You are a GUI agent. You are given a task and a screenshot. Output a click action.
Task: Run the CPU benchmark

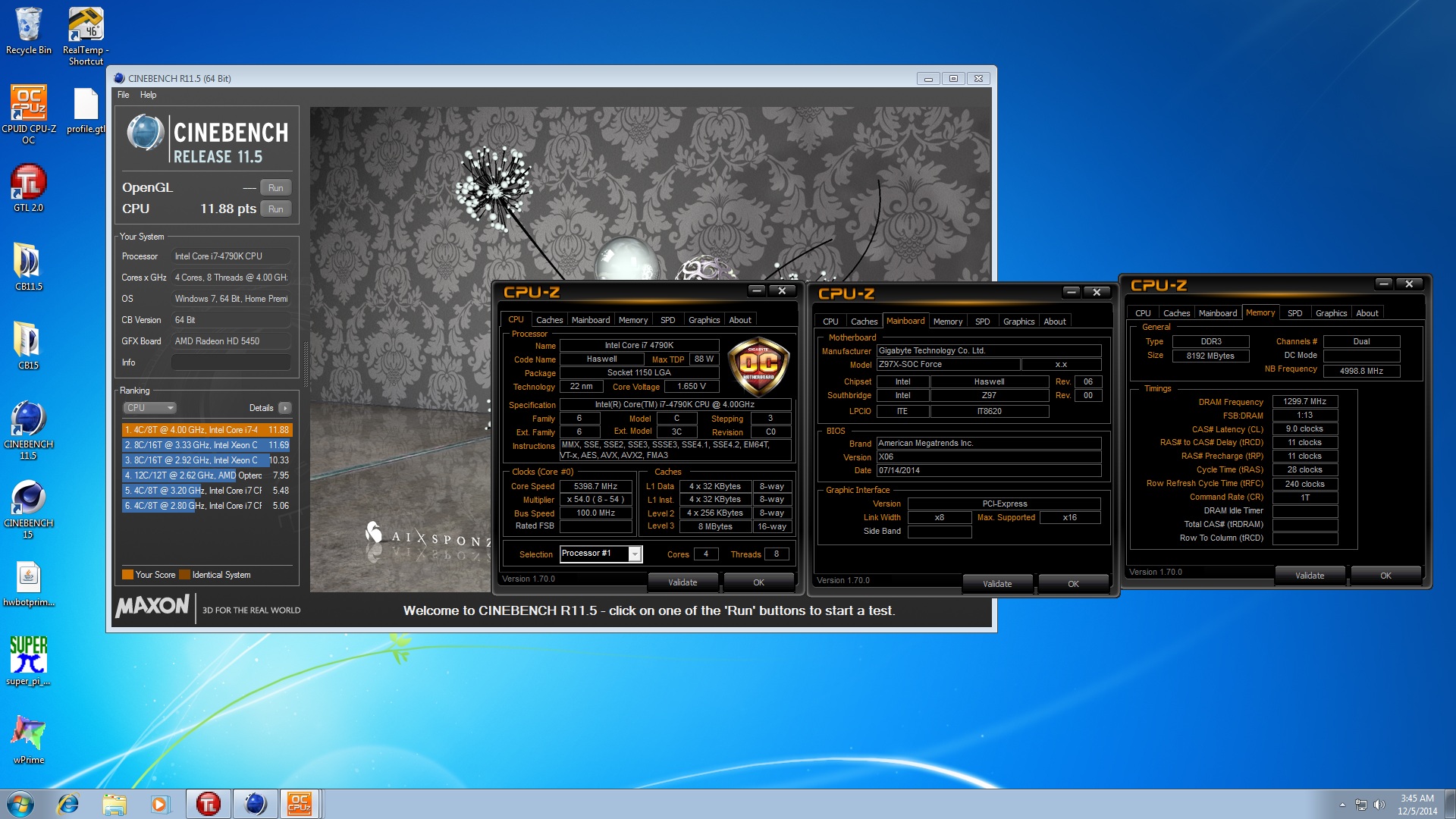(x=276, y=209)
